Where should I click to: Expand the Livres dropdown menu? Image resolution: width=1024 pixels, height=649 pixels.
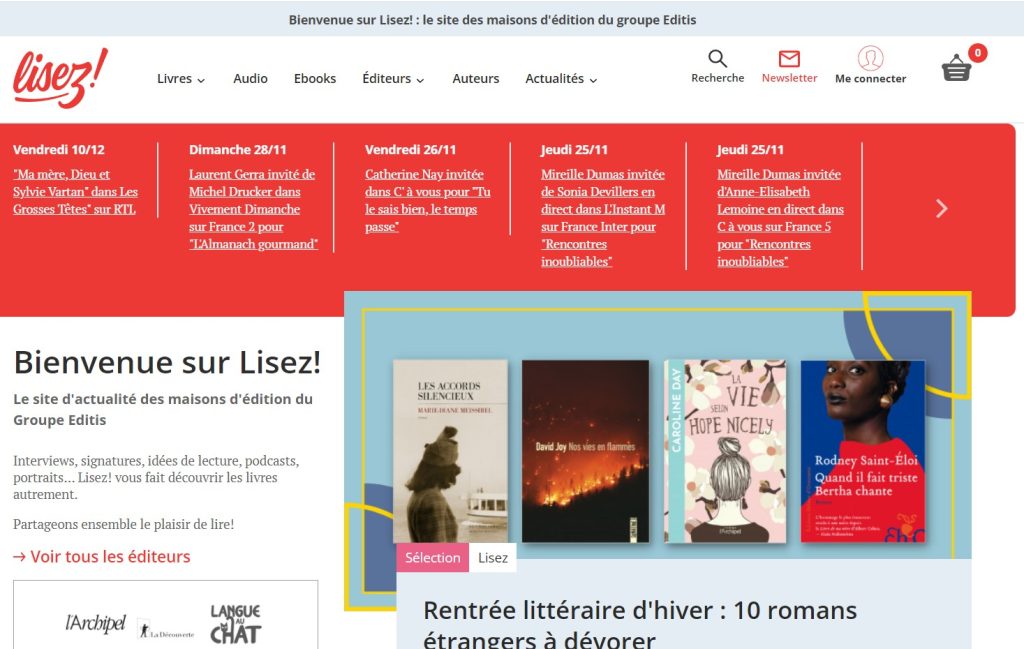(181, 79)
